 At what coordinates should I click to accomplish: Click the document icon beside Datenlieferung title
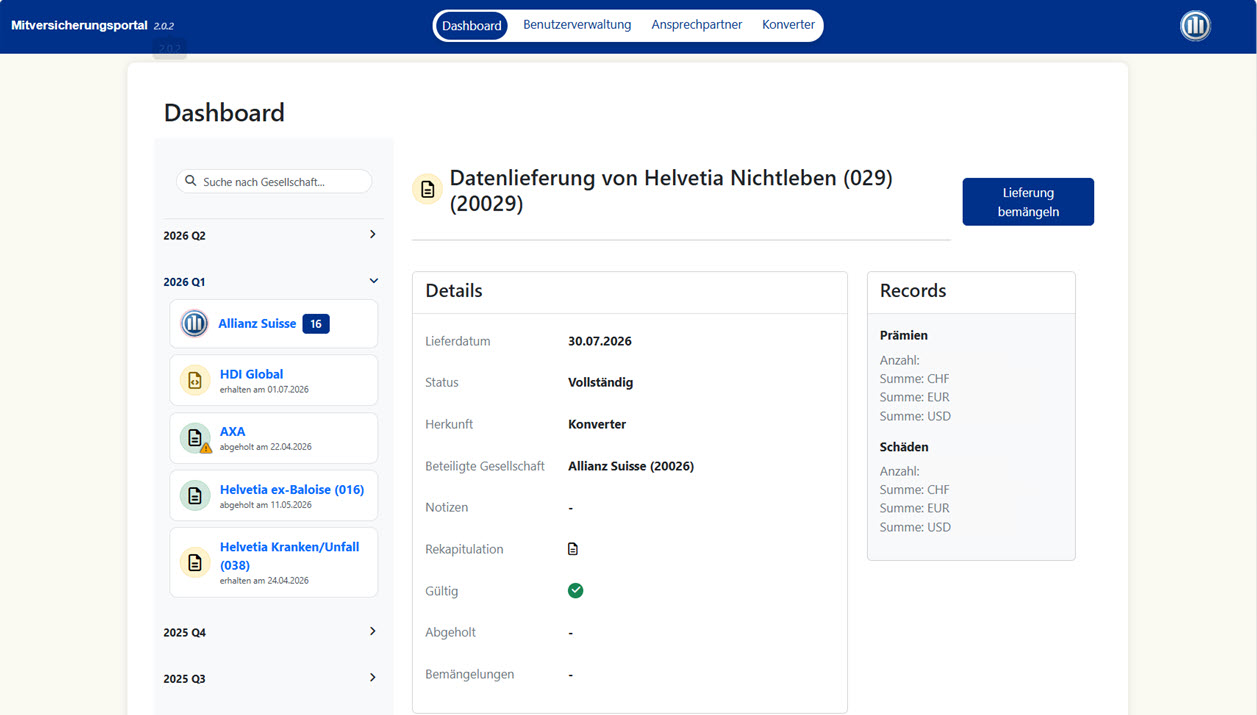pos(428,189)
